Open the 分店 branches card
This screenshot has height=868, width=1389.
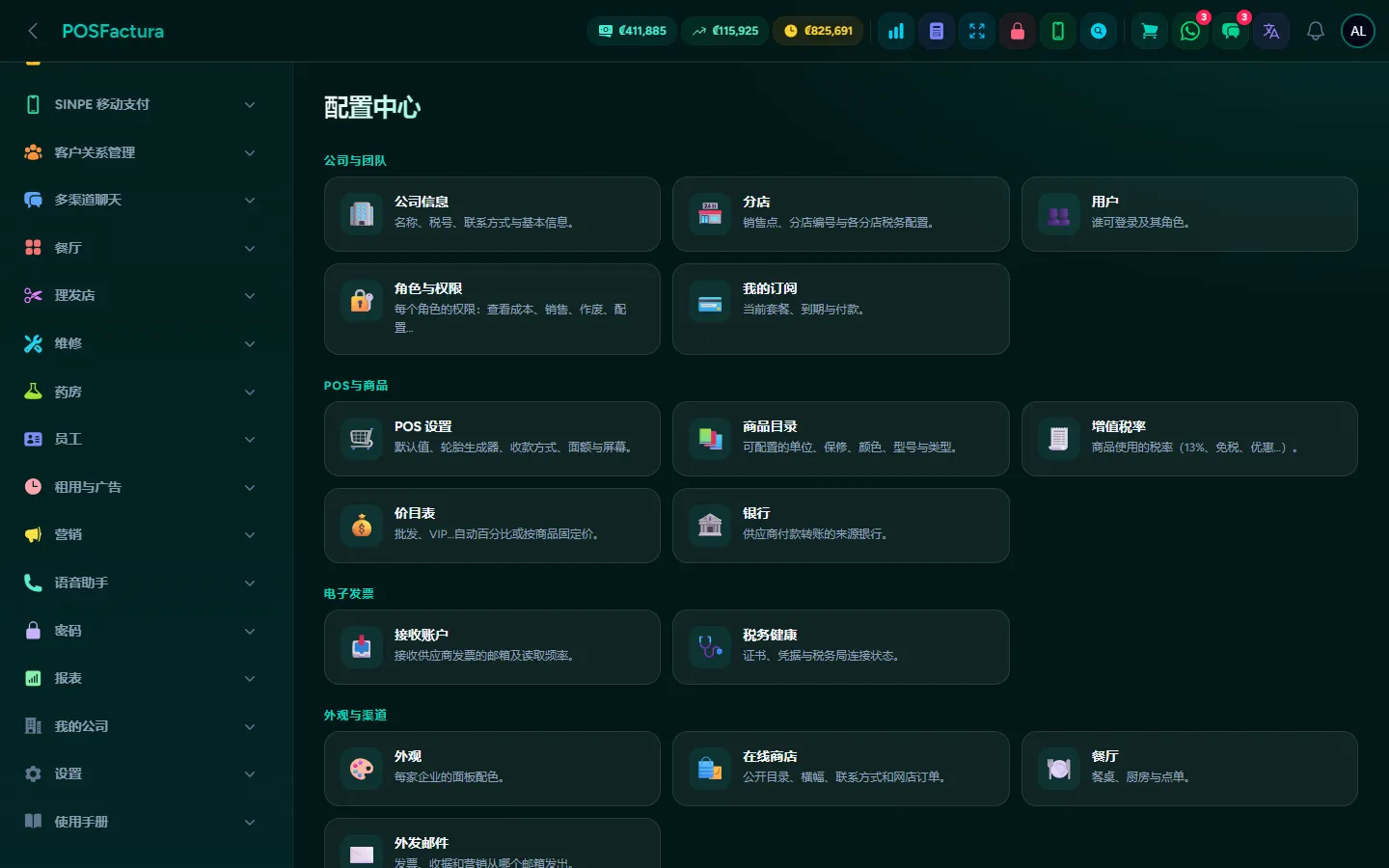pyautogui.click(x=841, y=214)
